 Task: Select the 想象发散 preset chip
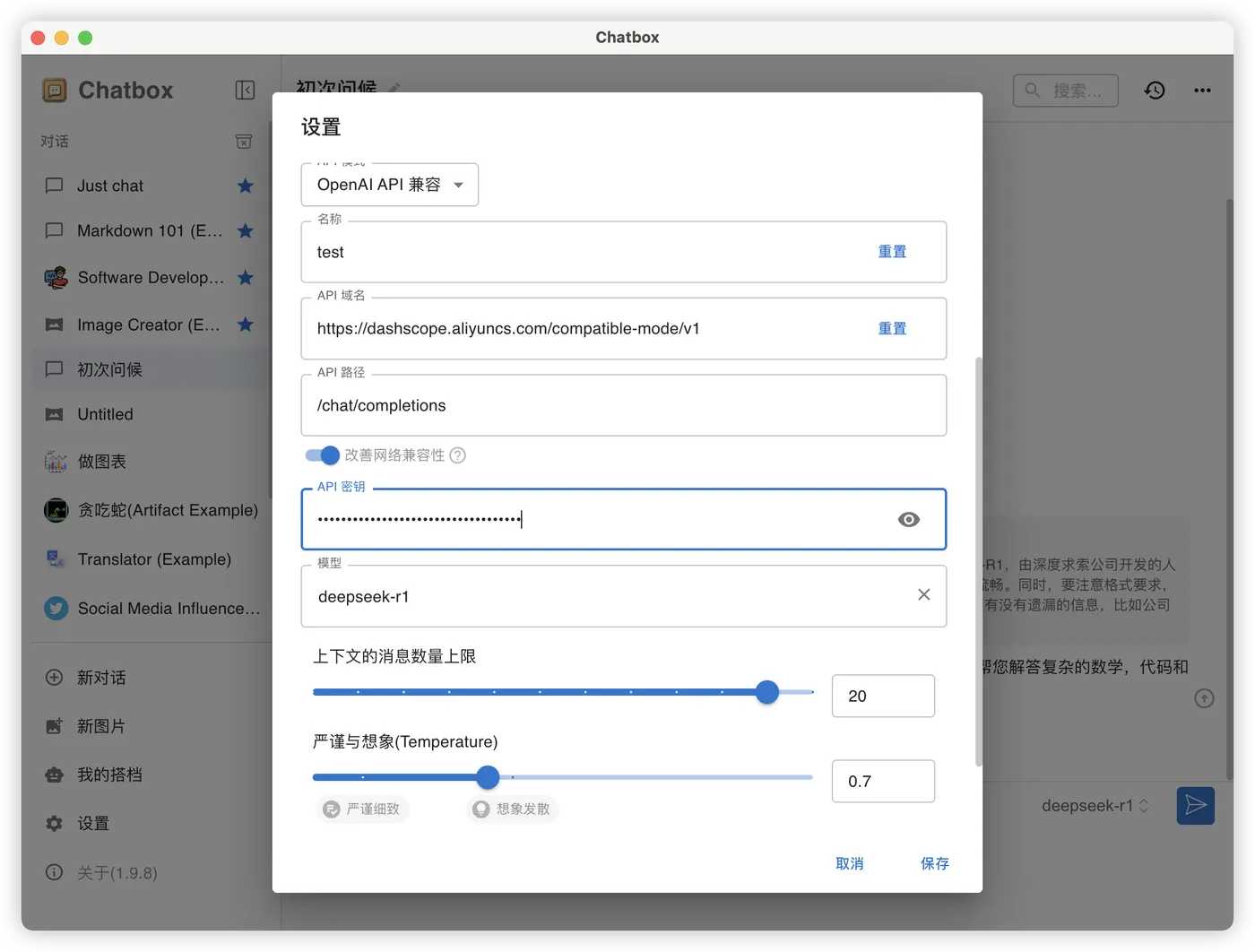click(x=513, y=809)
